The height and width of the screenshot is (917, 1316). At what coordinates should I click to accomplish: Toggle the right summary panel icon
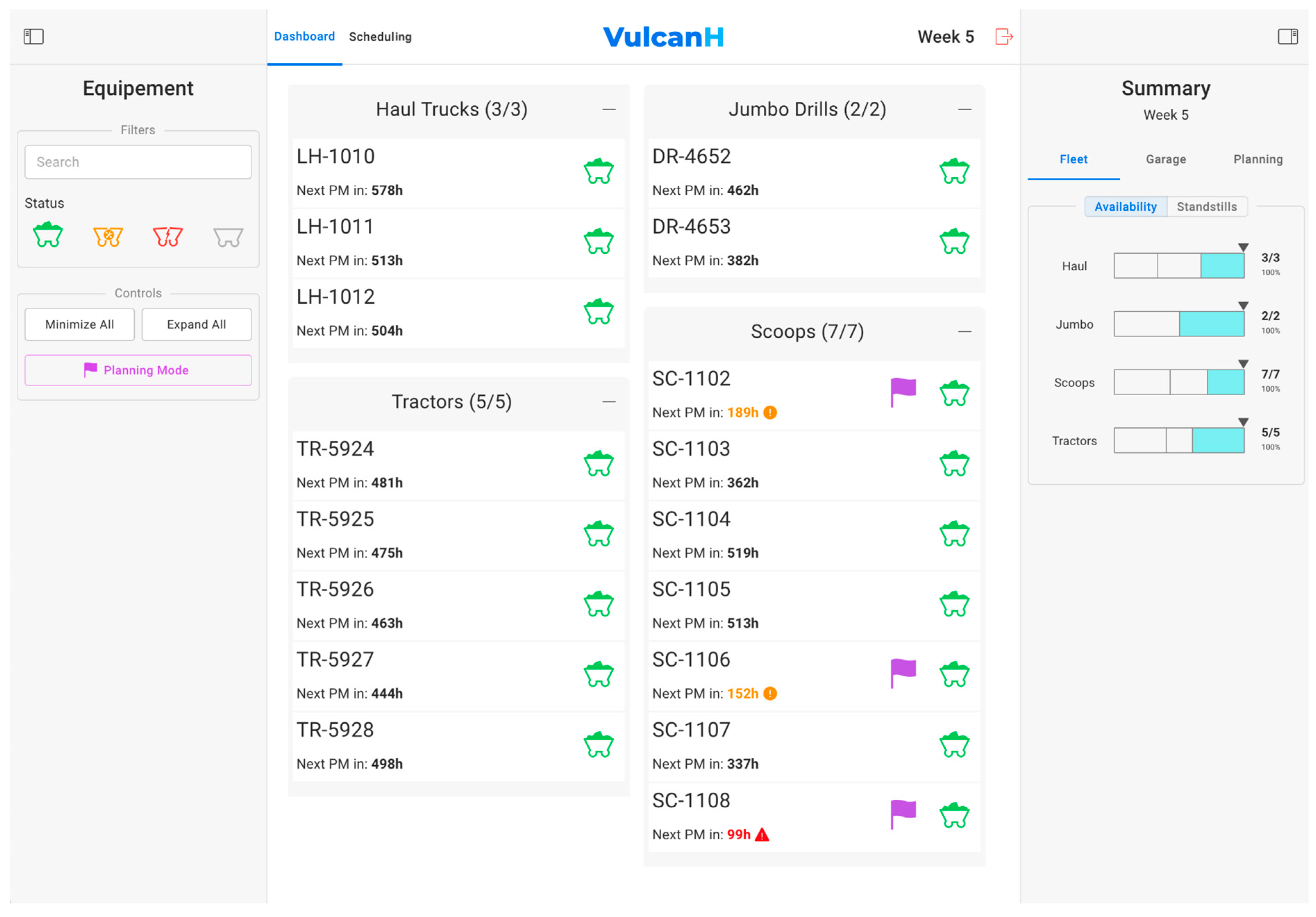click(x=1287, y=37)
